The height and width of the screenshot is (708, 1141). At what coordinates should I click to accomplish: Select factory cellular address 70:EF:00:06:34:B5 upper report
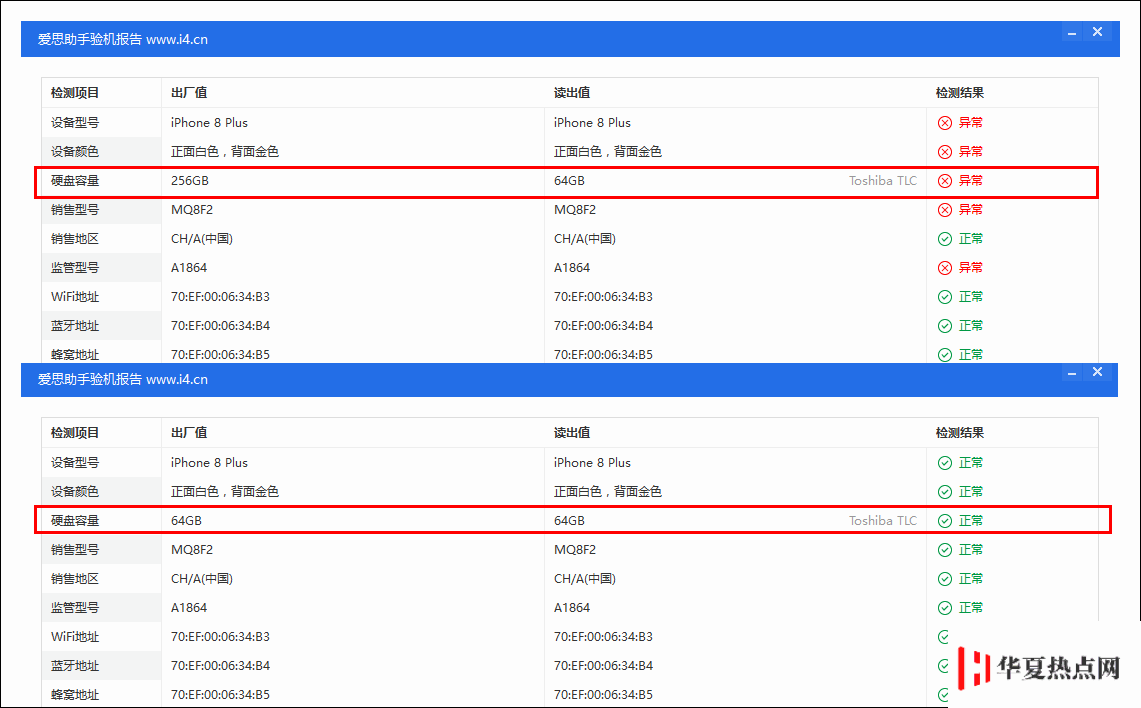(220, 355)
